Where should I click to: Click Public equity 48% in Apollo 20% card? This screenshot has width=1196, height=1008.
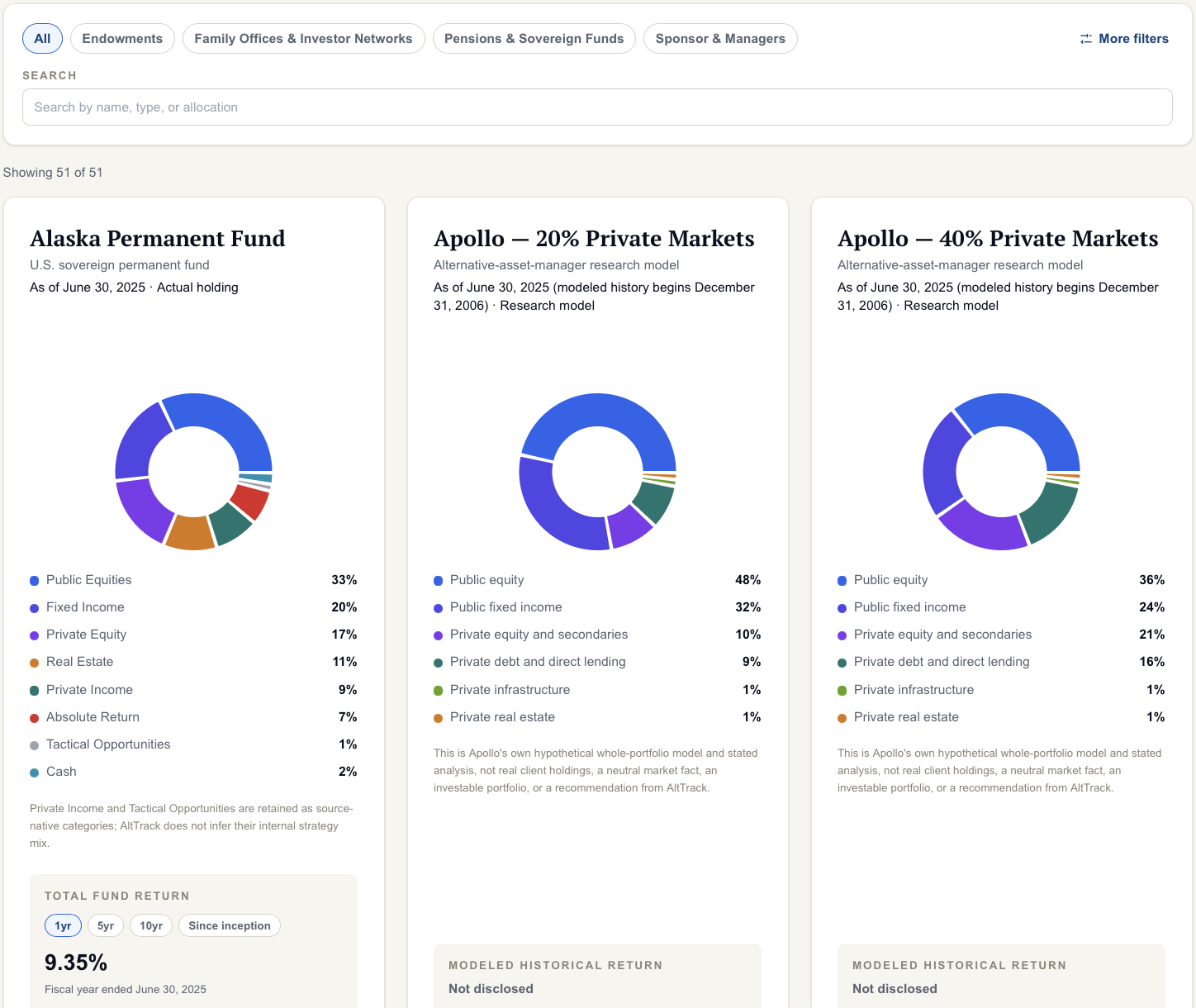[x=597, y=580]
